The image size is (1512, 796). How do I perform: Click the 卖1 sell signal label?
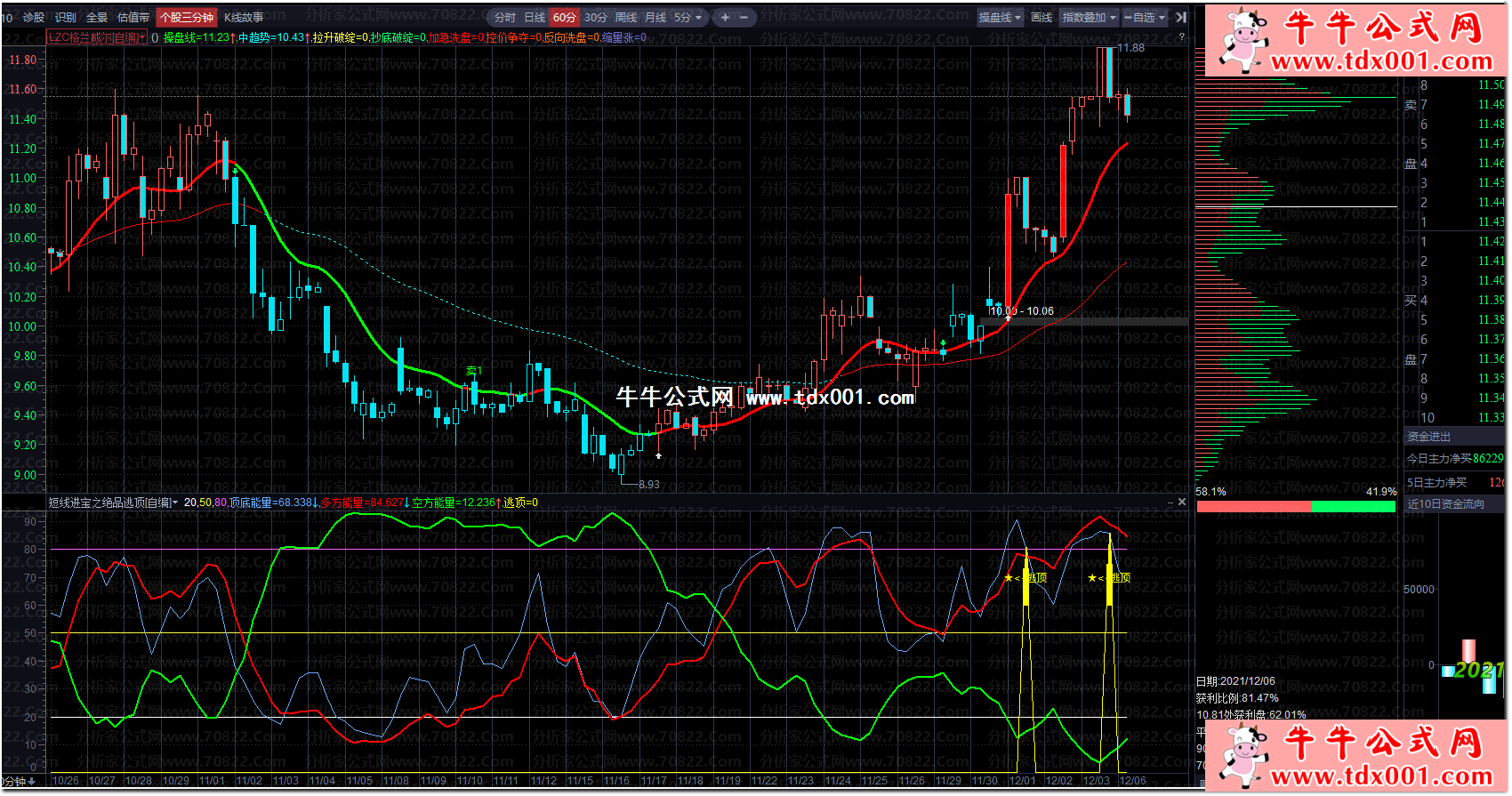[474, 371]
